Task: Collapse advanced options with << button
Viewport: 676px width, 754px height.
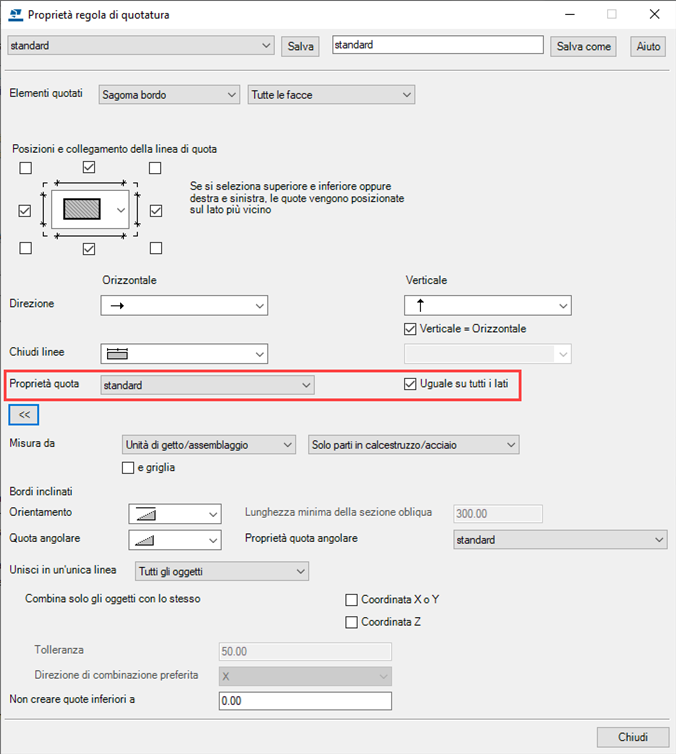Action: [x=24, y=415]
